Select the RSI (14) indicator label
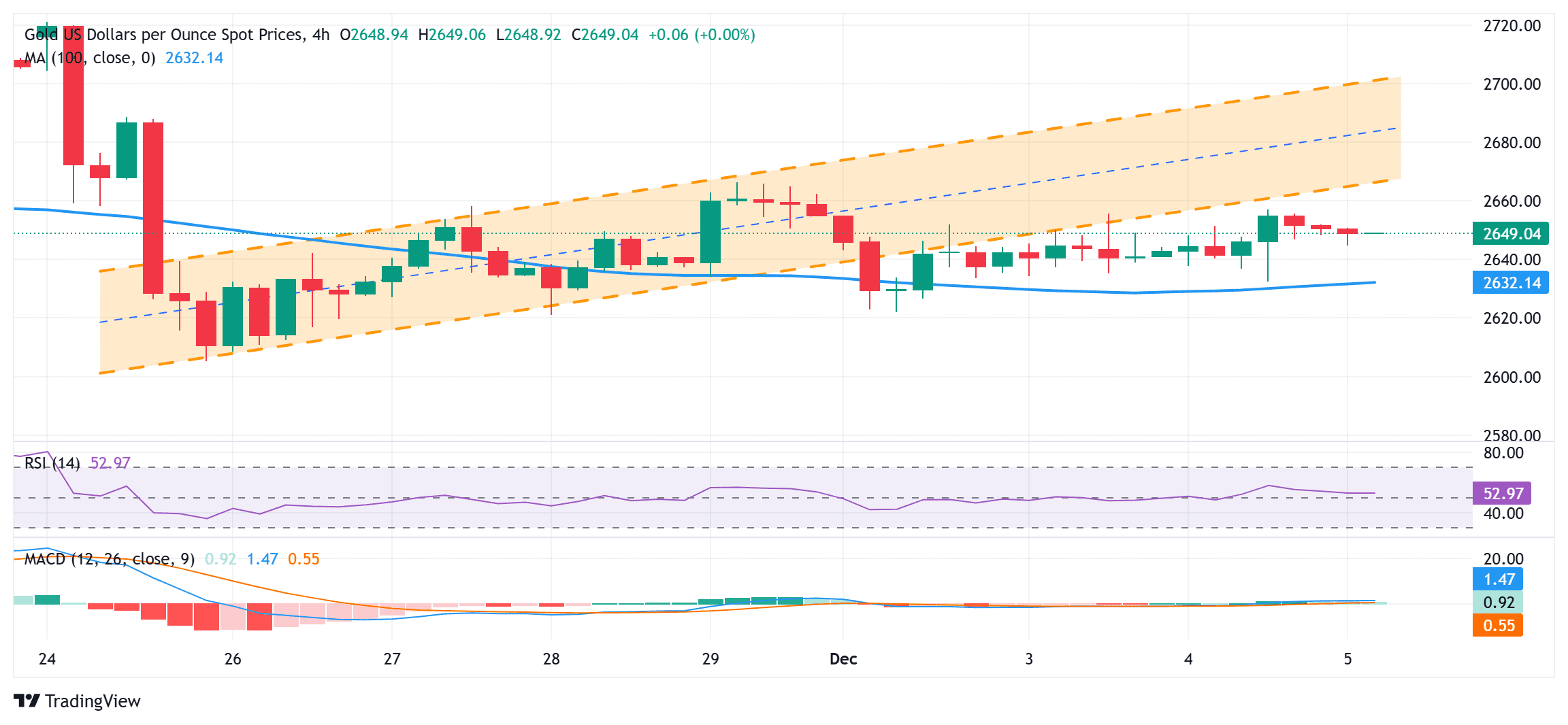This screenshot has height=725, width=1568. click(52, 463)
